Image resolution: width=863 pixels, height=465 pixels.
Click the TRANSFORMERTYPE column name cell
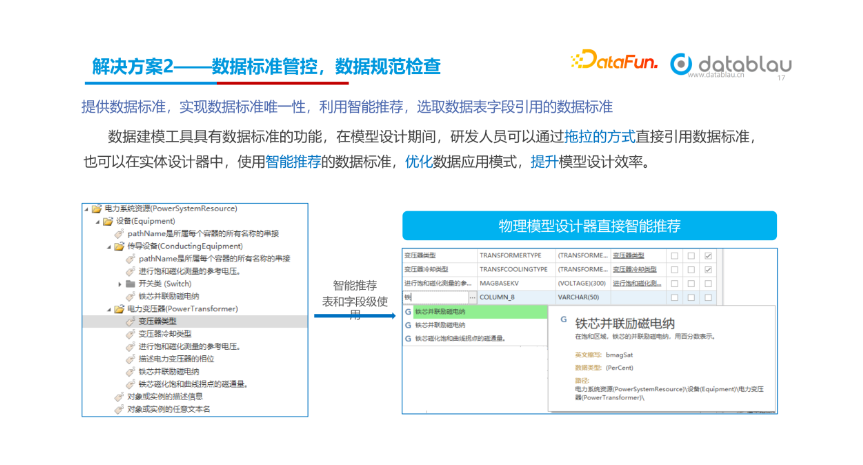coord(516,255)
